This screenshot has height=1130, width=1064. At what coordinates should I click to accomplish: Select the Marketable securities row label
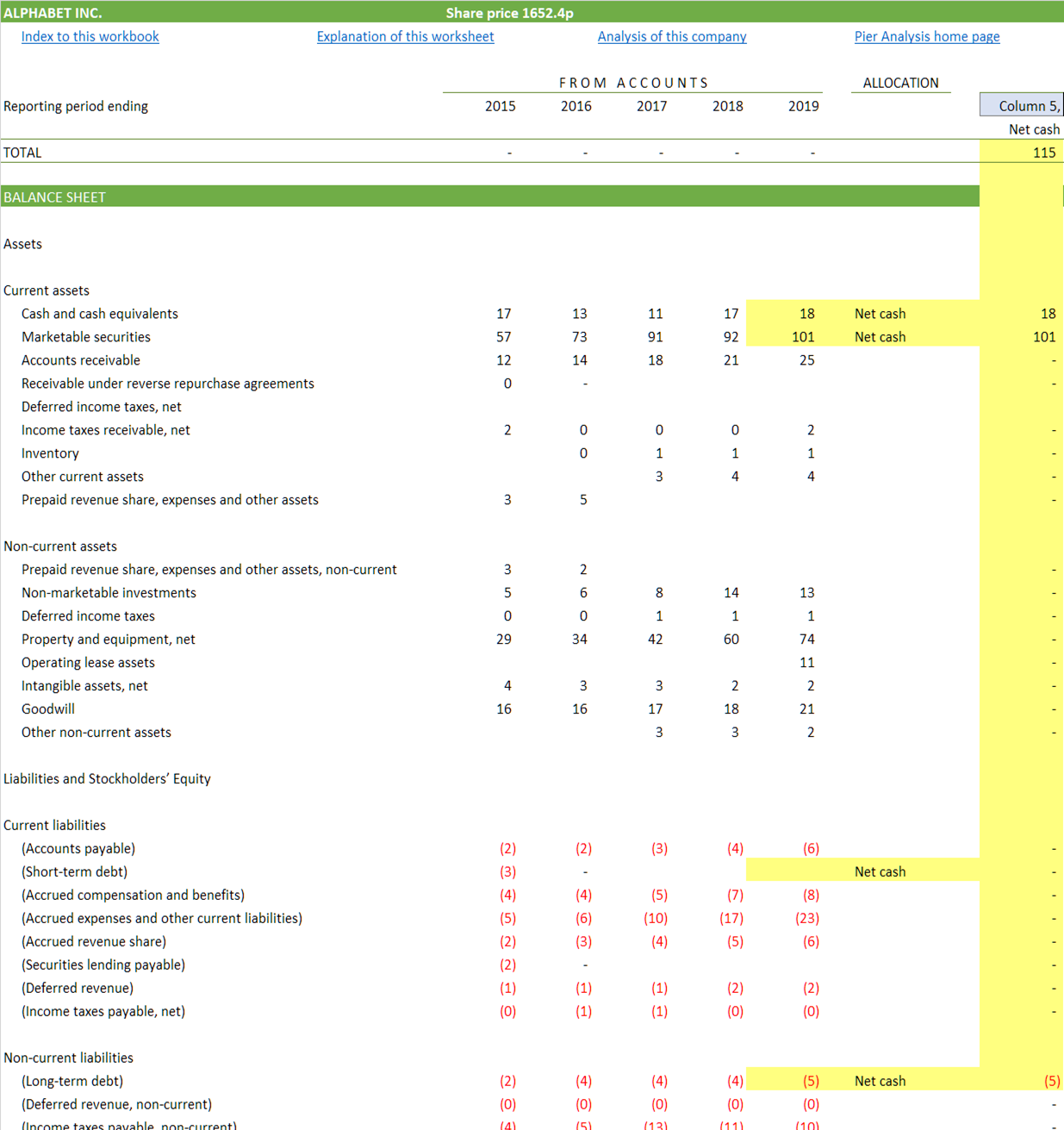click(x=86, y=337)
